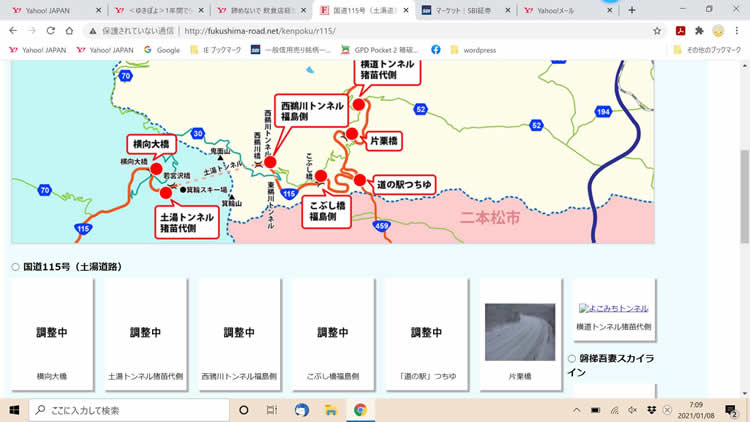Open the Facebook bookmark icon

436,49
